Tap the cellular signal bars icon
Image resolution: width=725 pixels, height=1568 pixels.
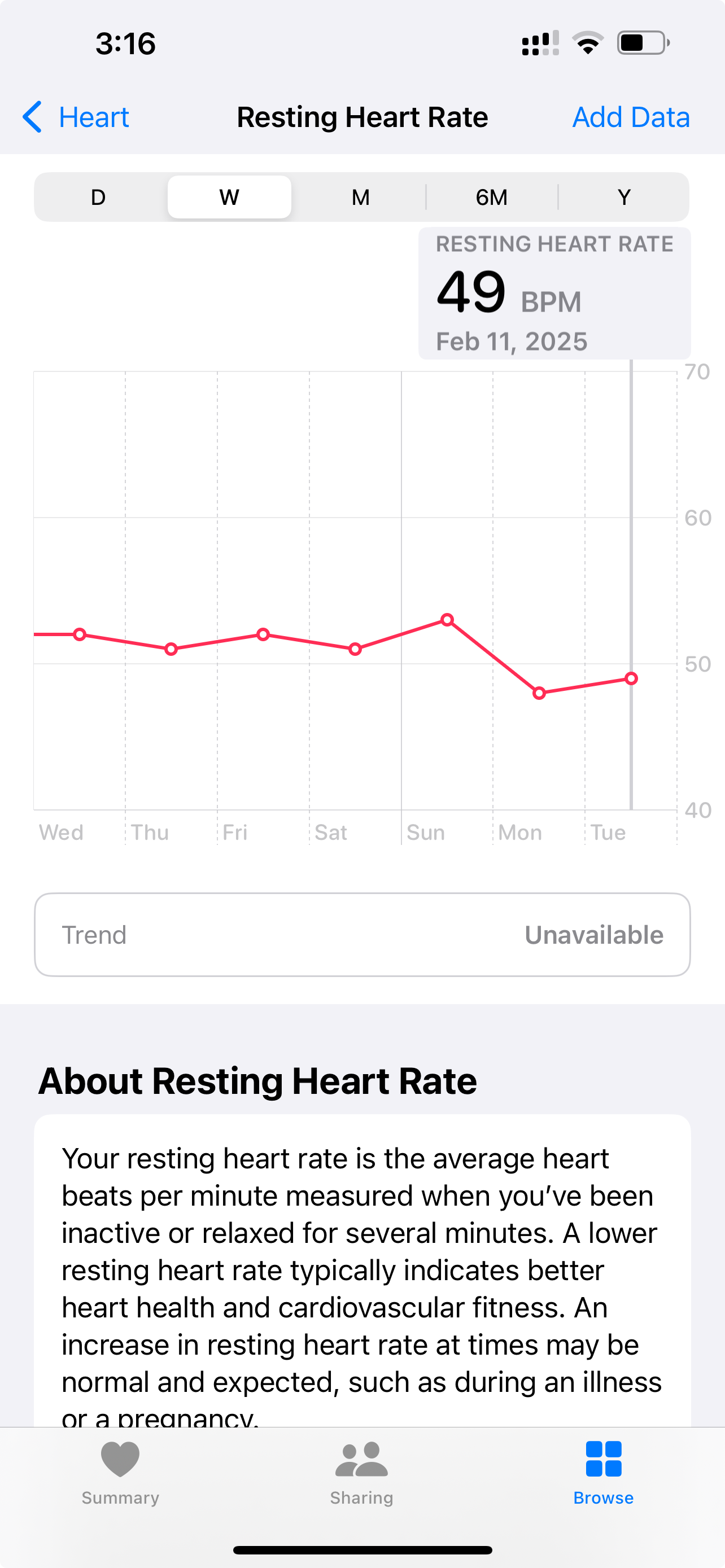[x=540, y=43]
